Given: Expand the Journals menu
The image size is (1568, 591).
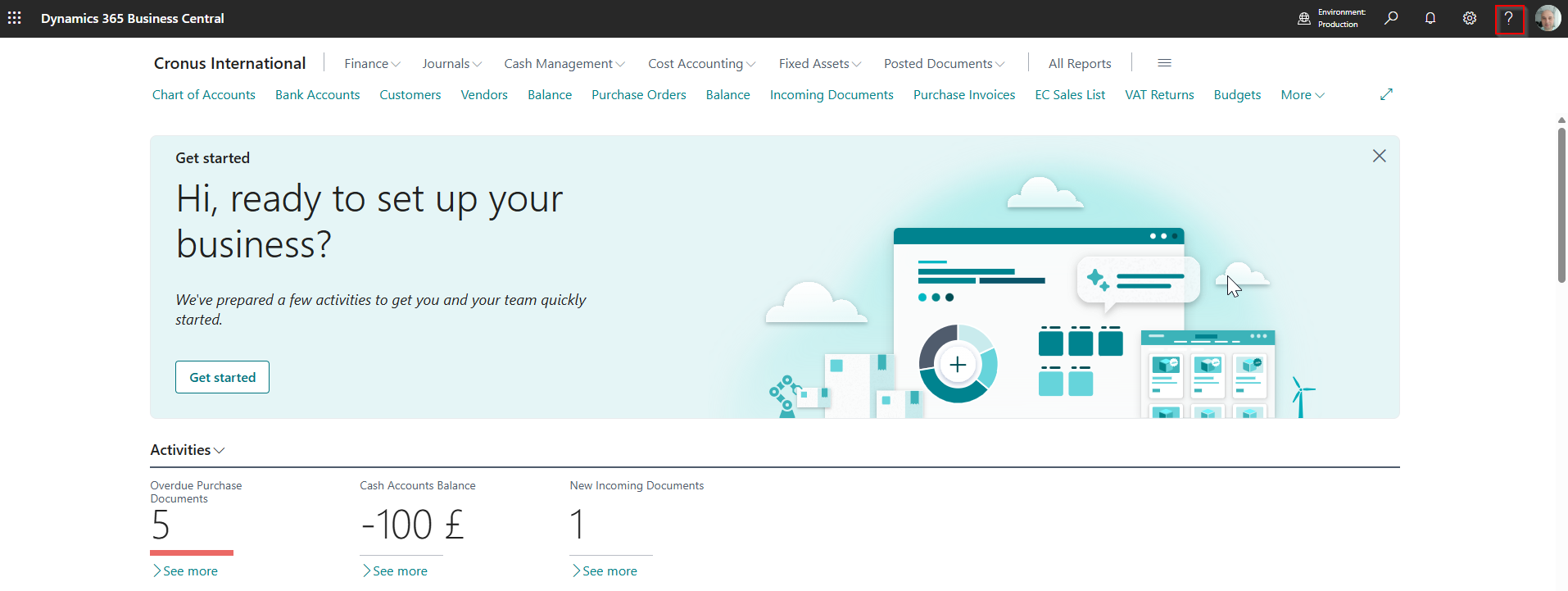Looking at the screenshot, I should coord(451,63).
